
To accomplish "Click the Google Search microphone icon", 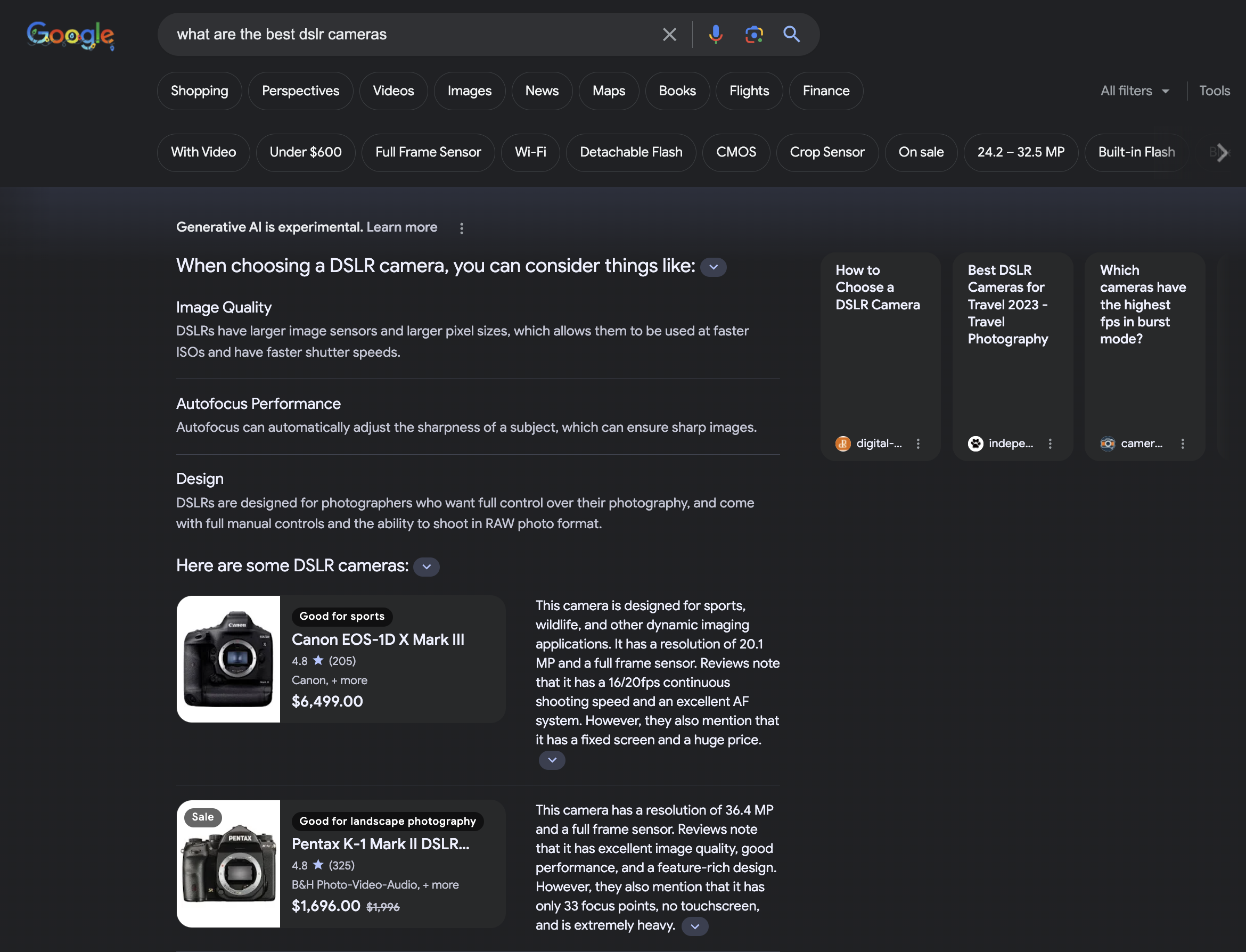I will [716, 34].
